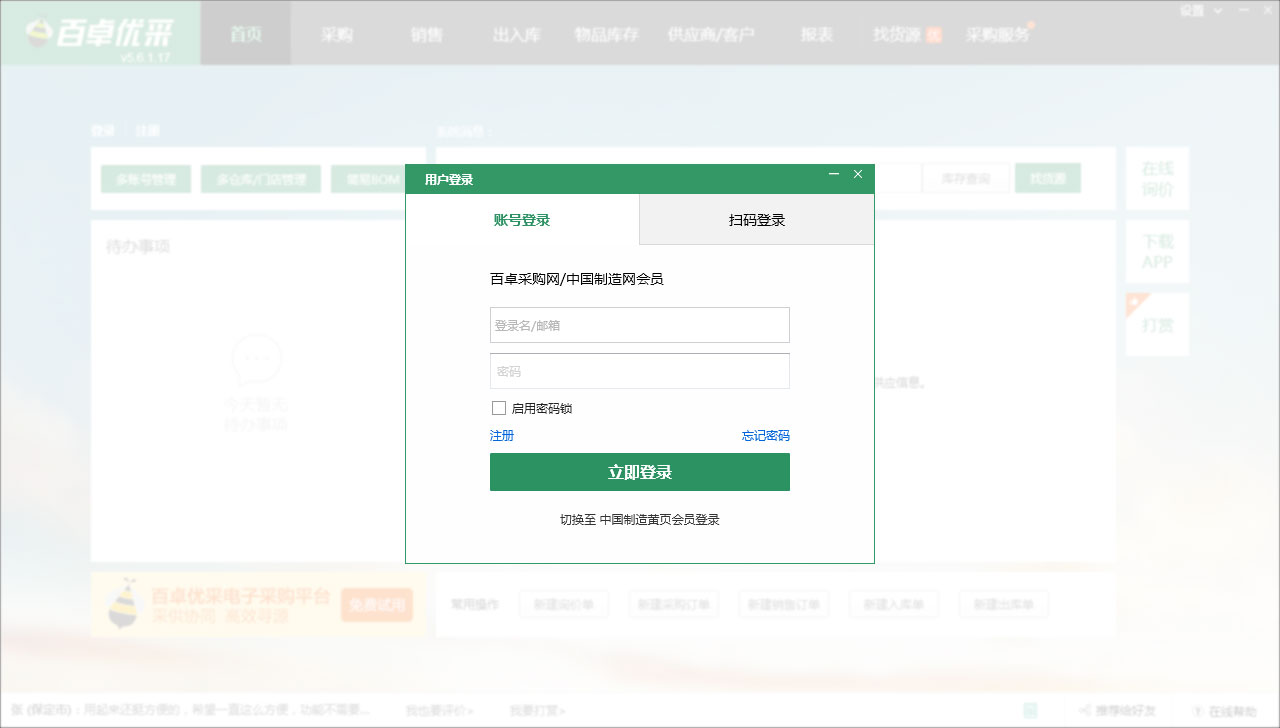Focus the 密码 password field
This screenshot has width=1280, height=728.
click(640, 371)
